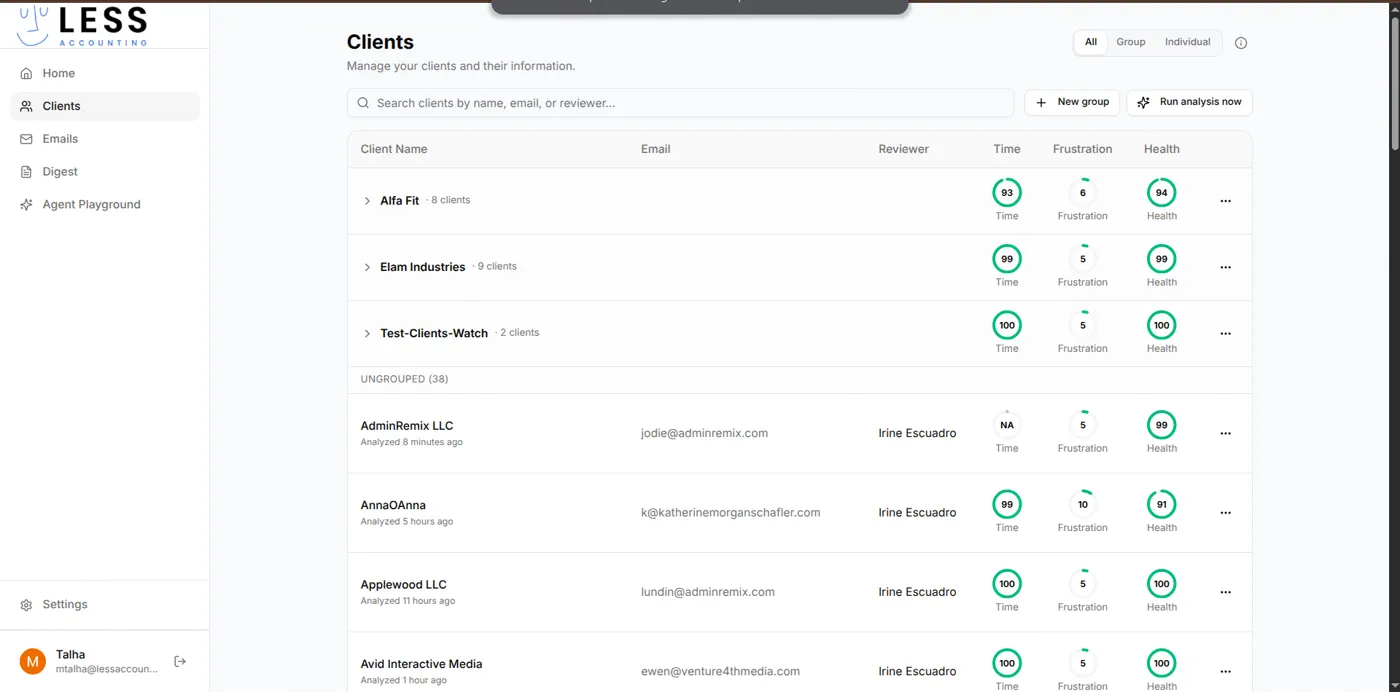Sort by Client Name column header

click(394, 149)
